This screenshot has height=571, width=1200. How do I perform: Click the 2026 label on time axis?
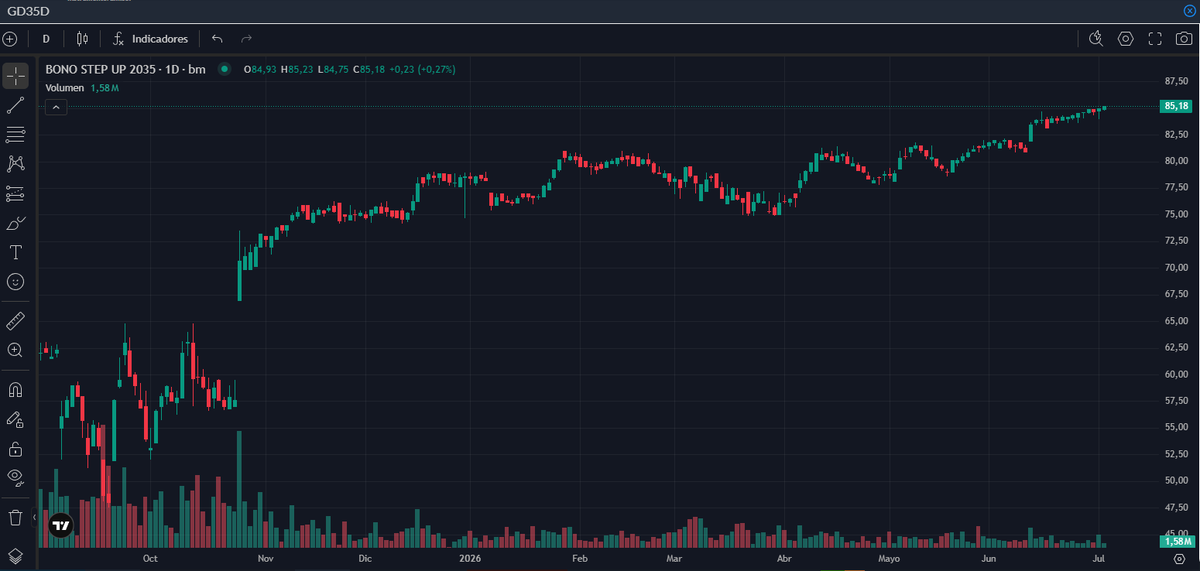pos(470,560)
